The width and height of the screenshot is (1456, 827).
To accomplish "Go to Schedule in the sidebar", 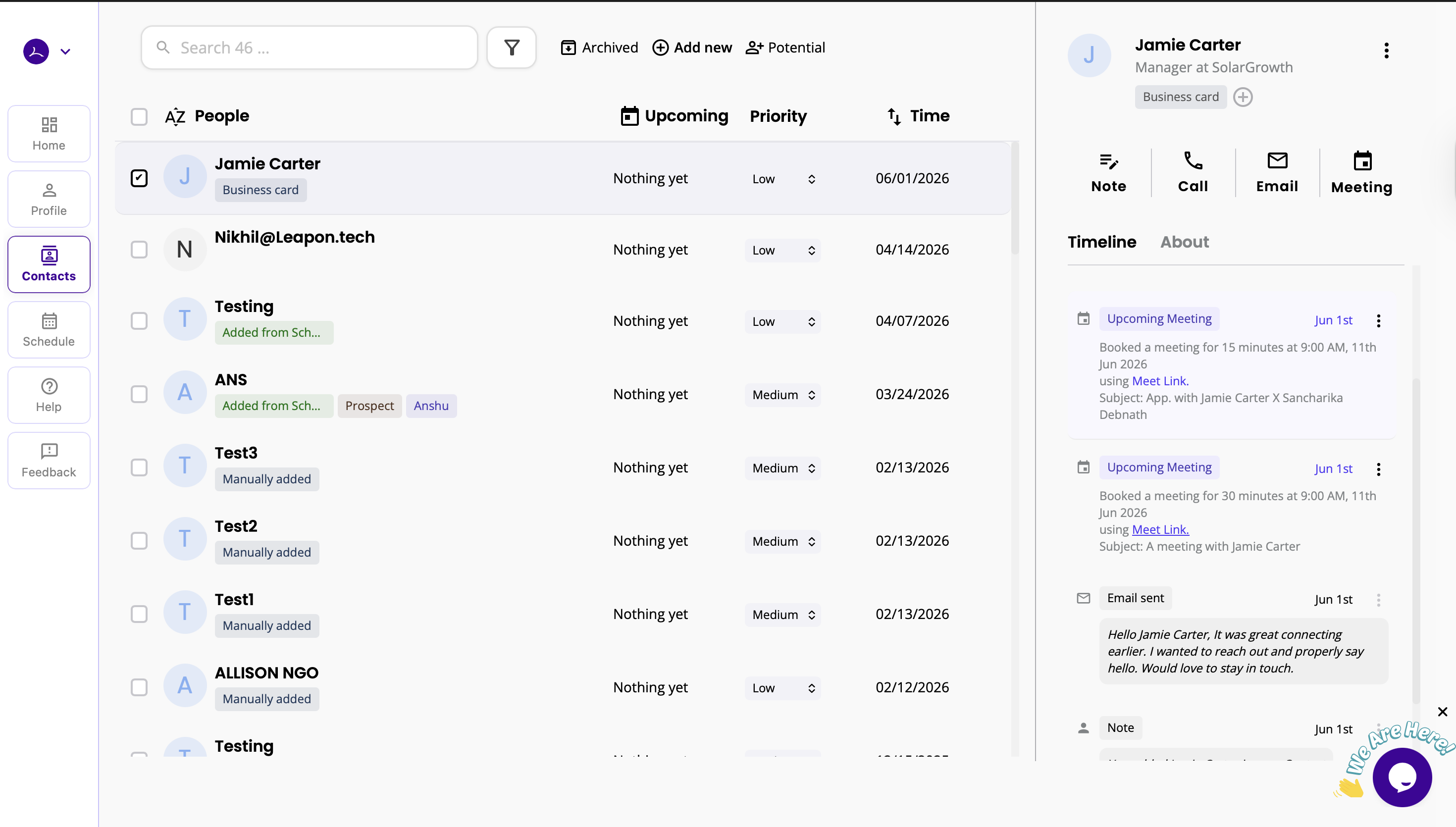I will [x=49, y=330].
